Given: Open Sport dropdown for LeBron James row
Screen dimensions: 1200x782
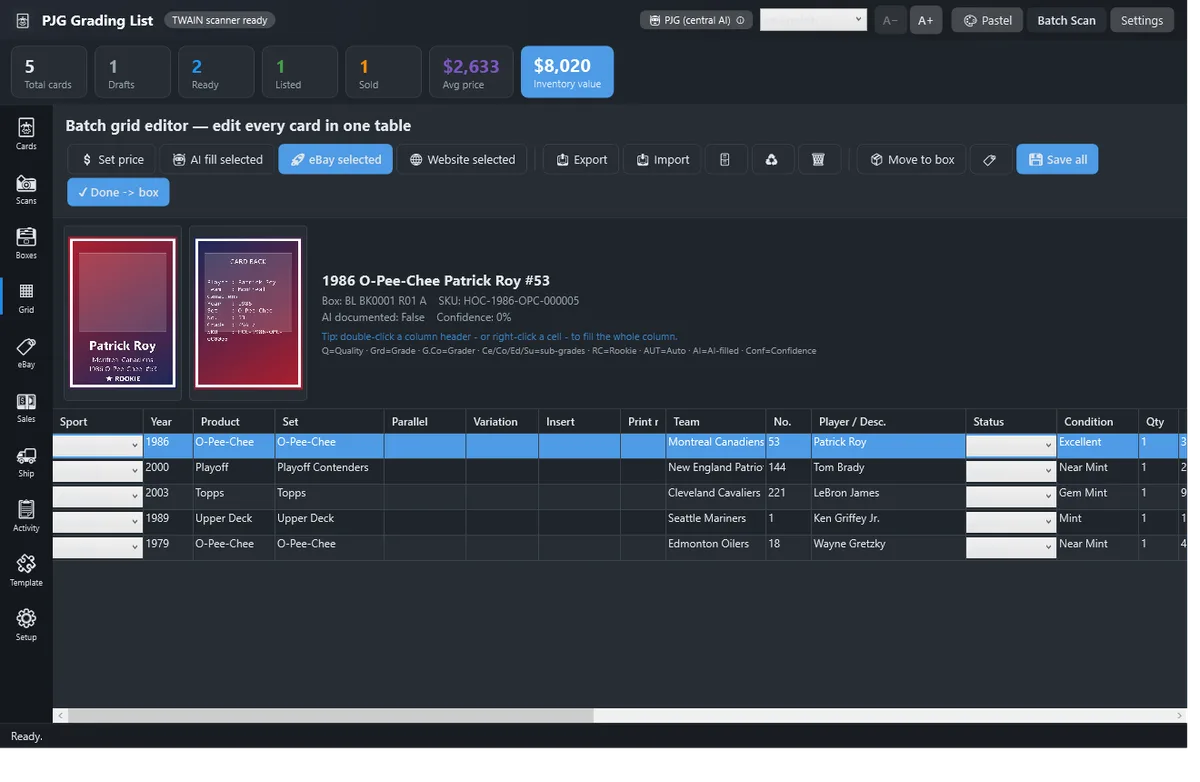Looking at the screenshot, I should point(97,496).
